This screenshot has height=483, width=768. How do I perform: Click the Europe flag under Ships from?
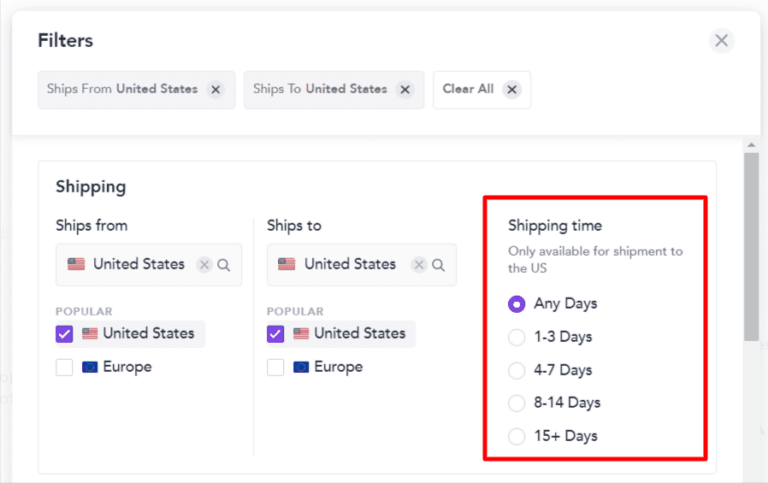pyautogui.click(x=90, y=367)
